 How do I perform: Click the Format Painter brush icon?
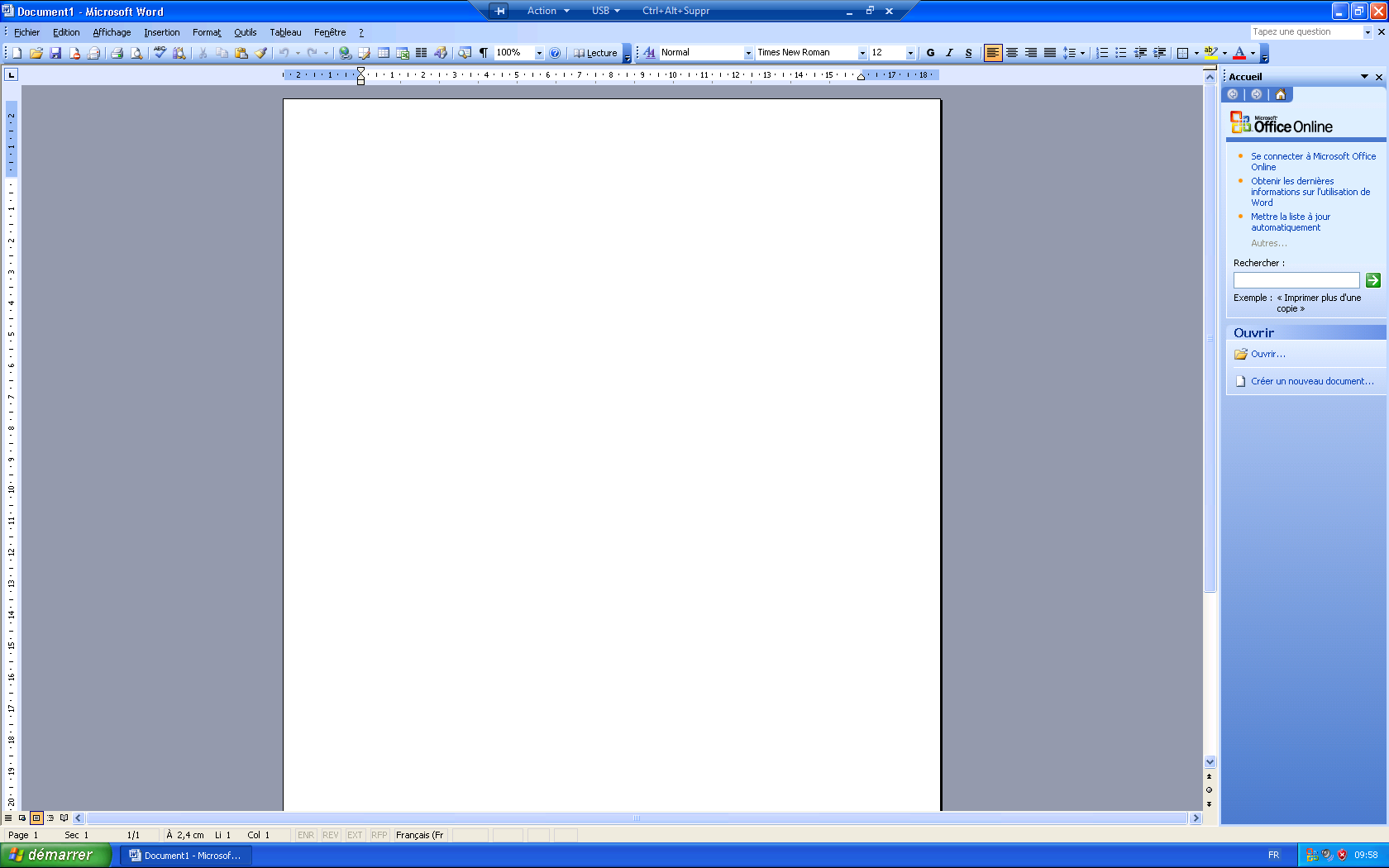[260, 53]
